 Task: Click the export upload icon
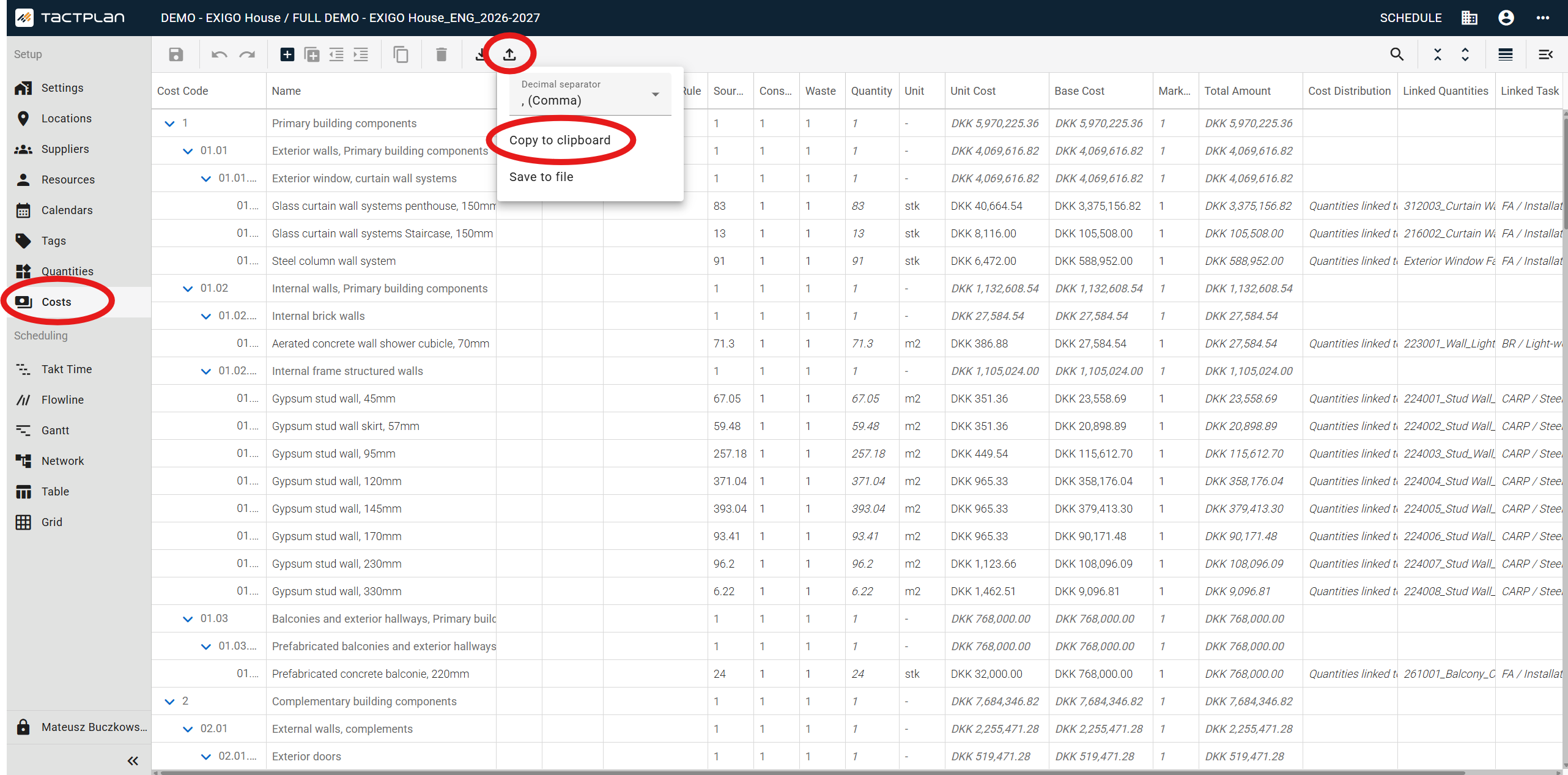pos(509,54)
